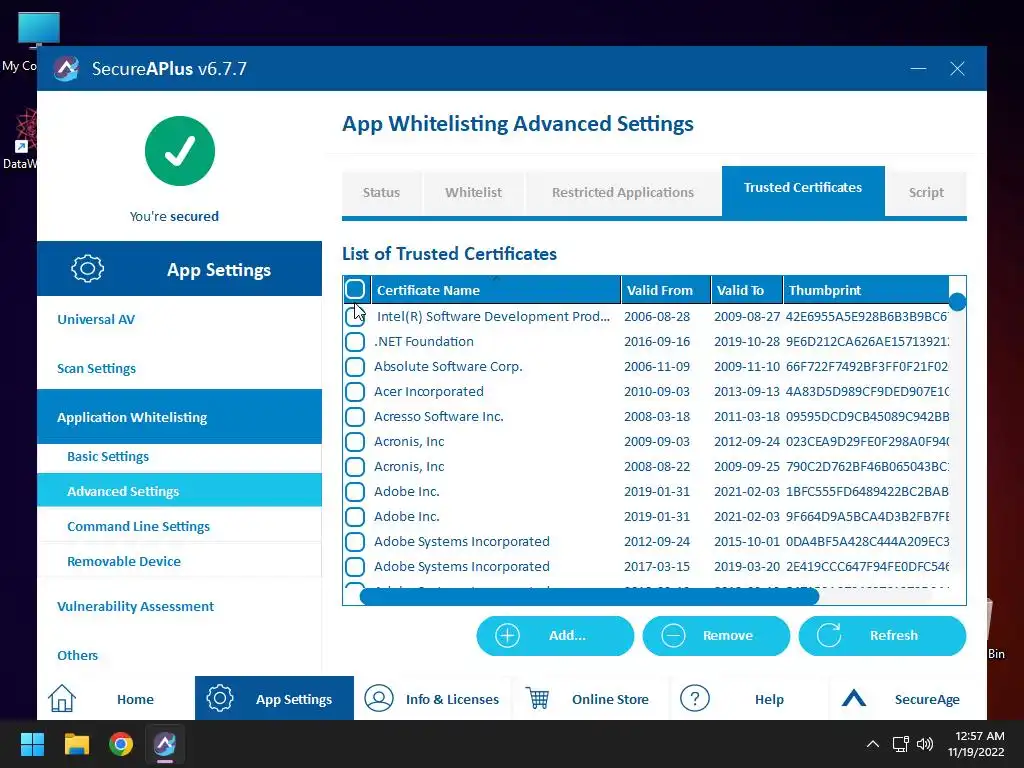Click the gear icon in bottom App Settings tab
The width and height of the screenshot is (1024, 768).
219,698
